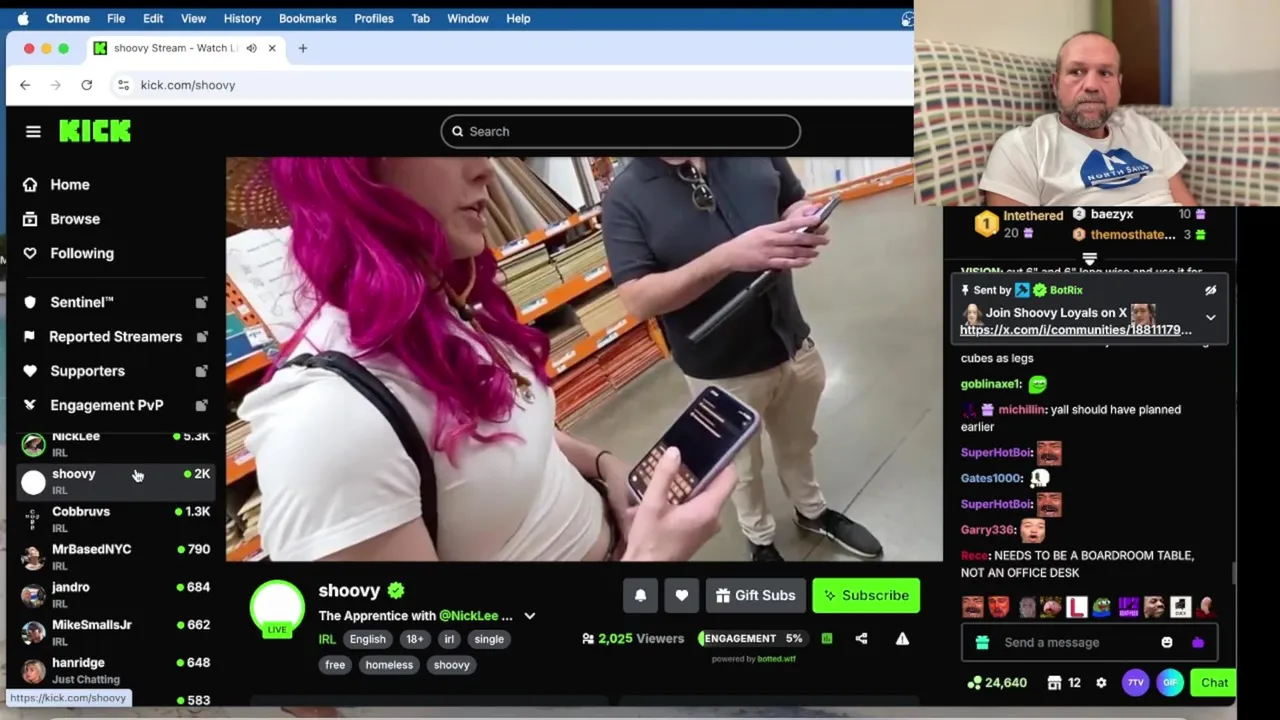Image resolution: width=1280 pixels, height=720 pixels.
Task: Open hanridge channel in sidebar
Action: point(116,670)
